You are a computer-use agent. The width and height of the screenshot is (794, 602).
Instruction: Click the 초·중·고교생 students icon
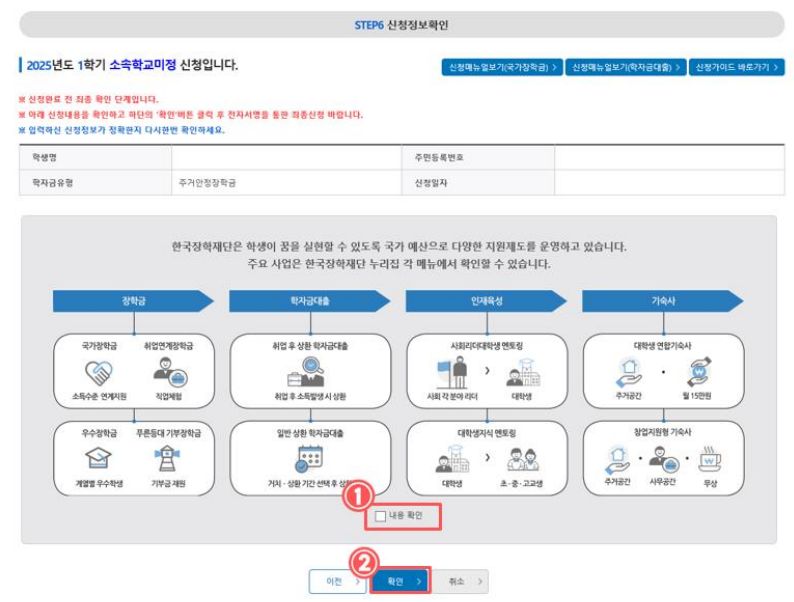pyautogui.click(x=523, y=459)
